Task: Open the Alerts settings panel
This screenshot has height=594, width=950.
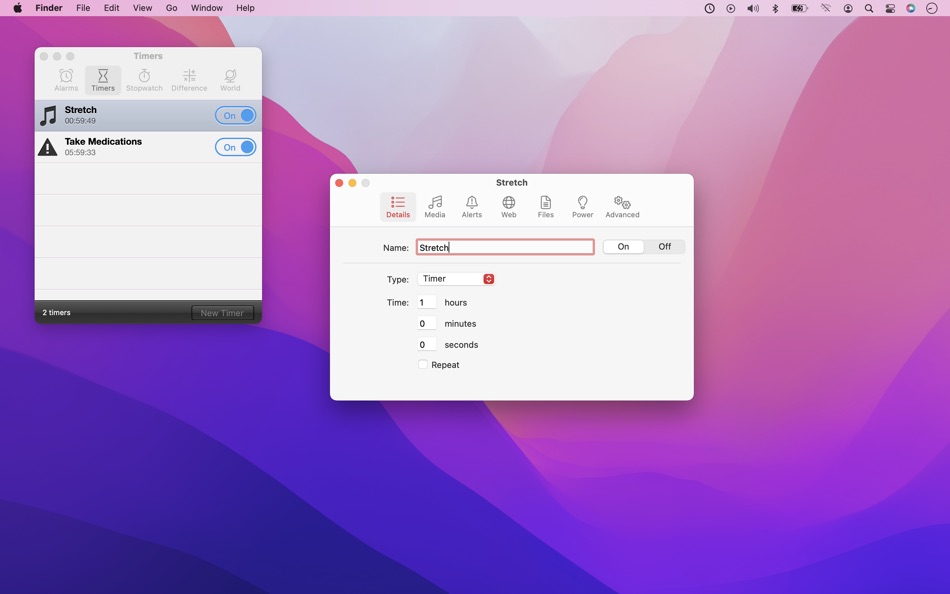Action: [x=471, y=206]
